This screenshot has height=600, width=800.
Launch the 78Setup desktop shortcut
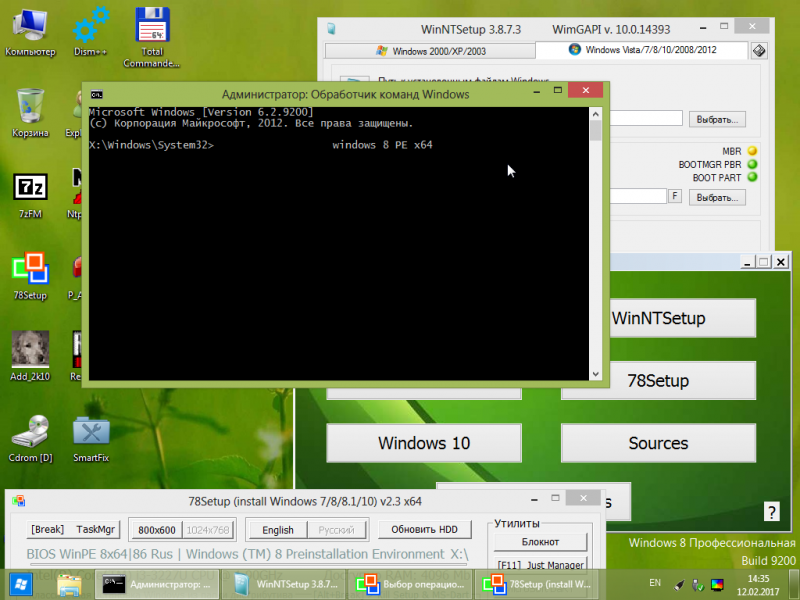(x=30, y=276)
